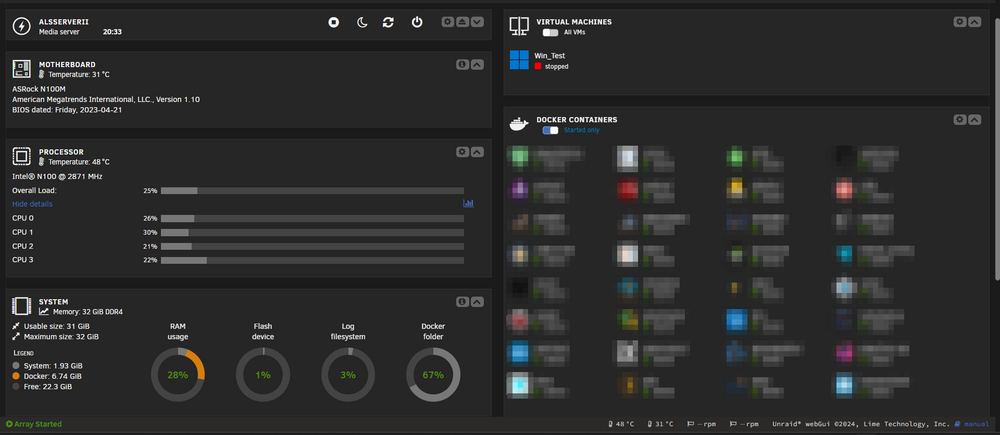
Task: Open the manual link in the footer
Action: coord(972,424)
